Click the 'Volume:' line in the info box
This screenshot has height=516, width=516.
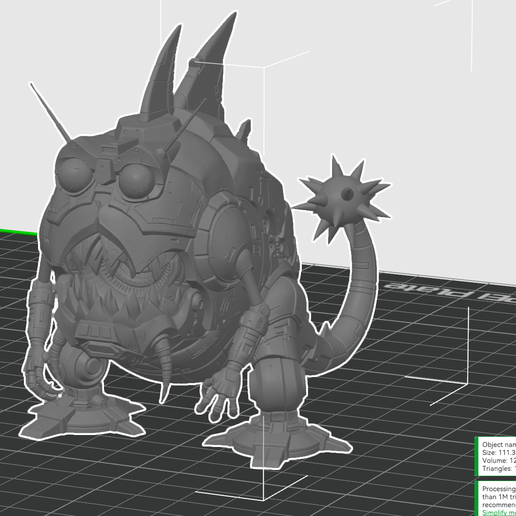click(x=499, y=461)
